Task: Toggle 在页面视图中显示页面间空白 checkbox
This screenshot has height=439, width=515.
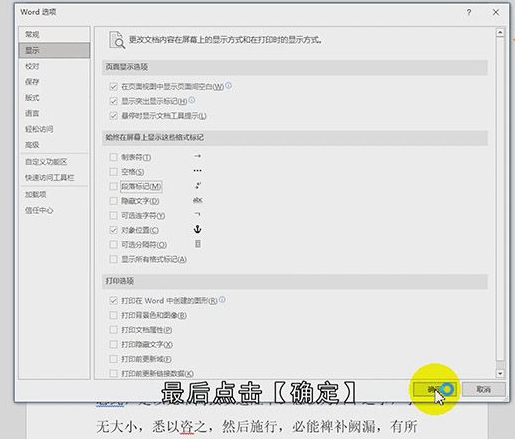Action: click(114, 87)
